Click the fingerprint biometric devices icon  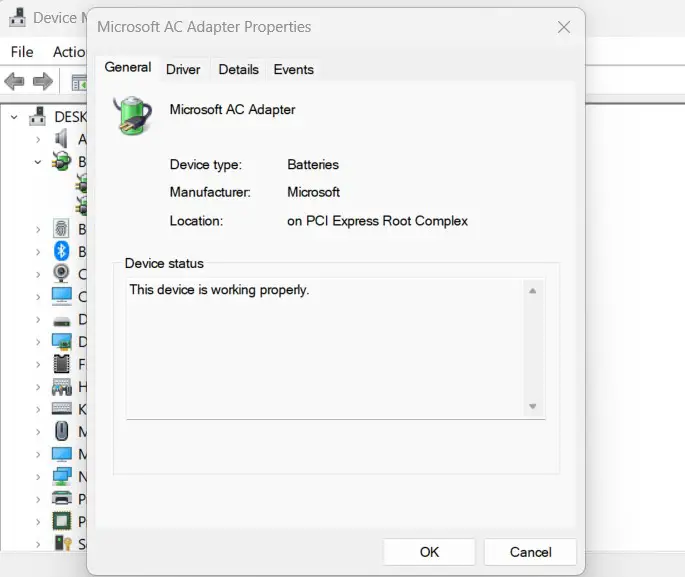point(61,229)
